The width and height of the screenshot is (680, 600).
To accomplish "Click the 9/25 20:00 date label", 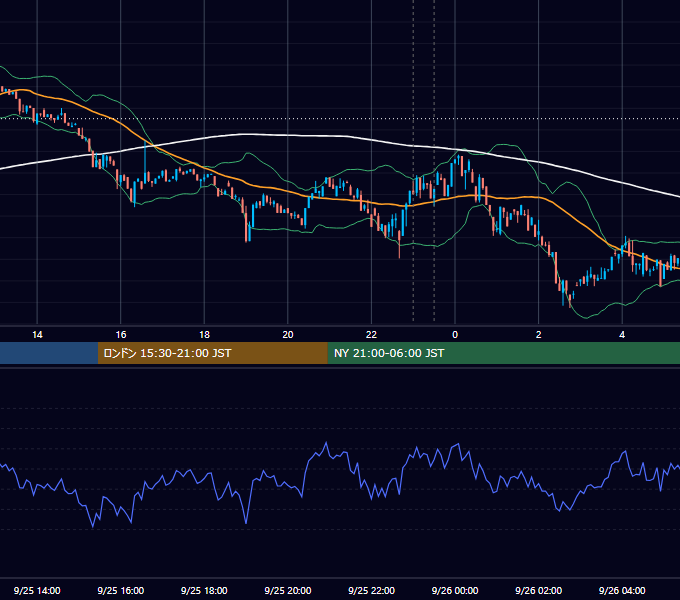I will [288, 590].
